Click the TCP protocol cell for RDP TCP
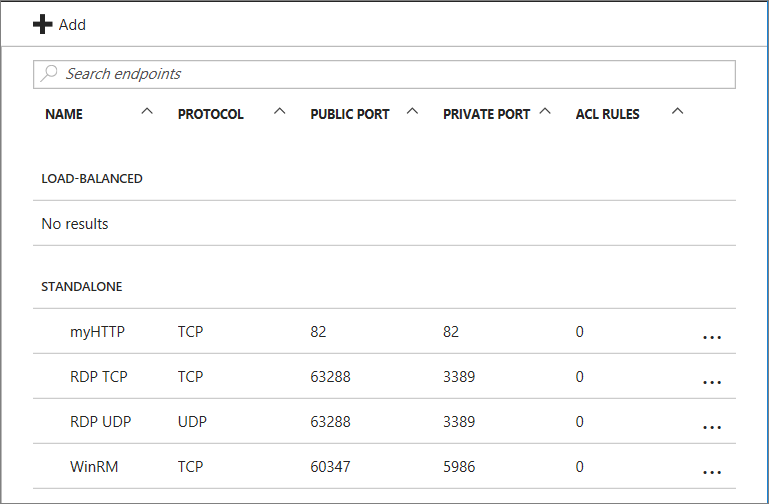This screenshot has height=504, width=769. [x=190, y=377]
